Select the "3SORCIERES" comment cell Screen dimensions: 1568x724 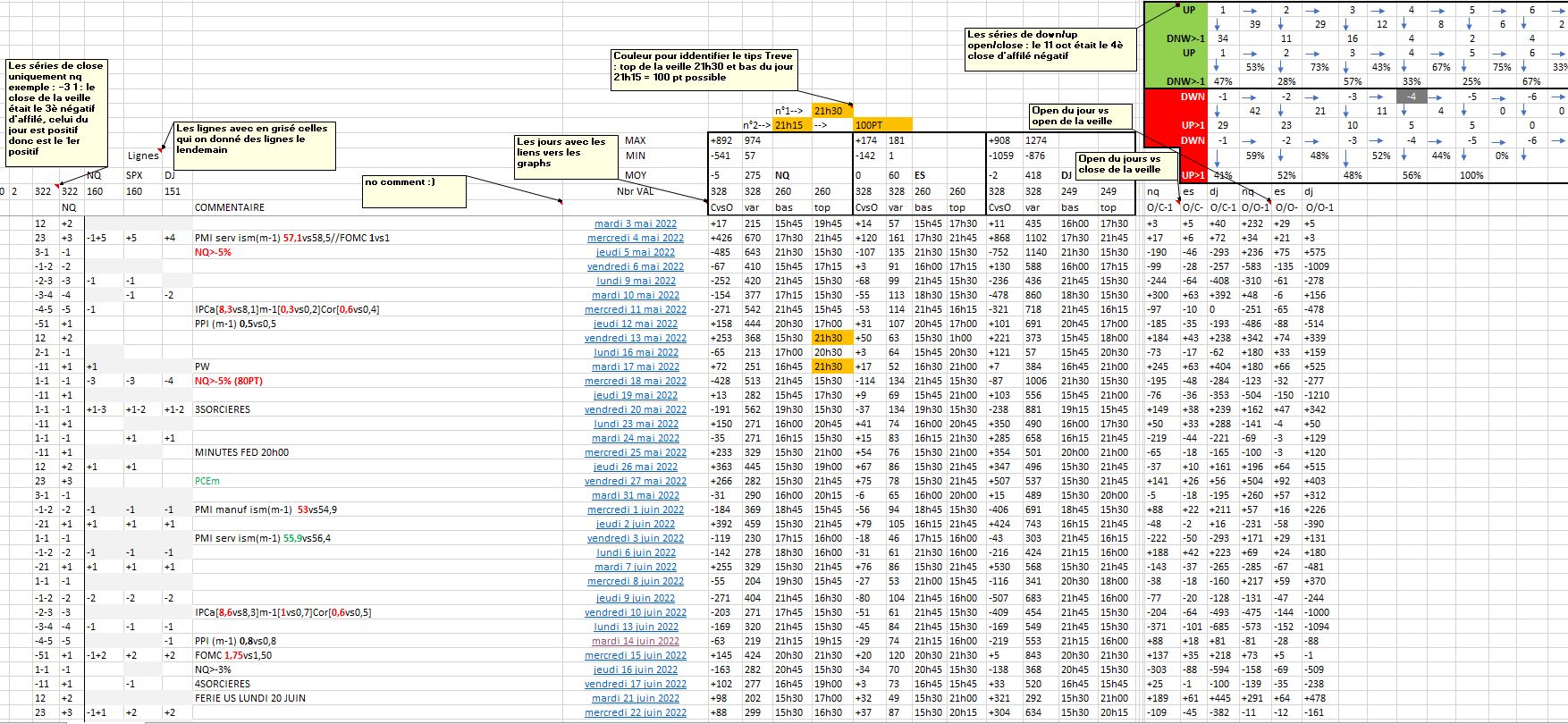click(x=223, y=409)
